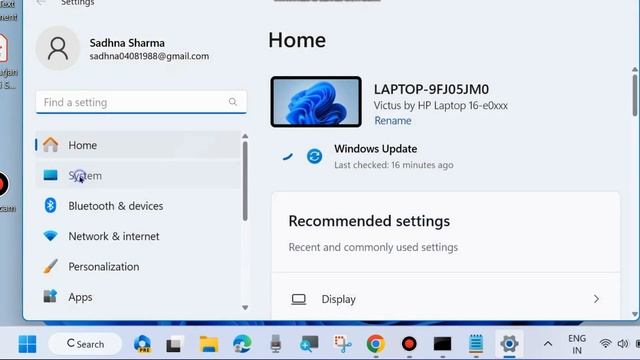Show hidden system tray icons
The height and width of the screenshot is (360, 640).
tap(548, 344)
